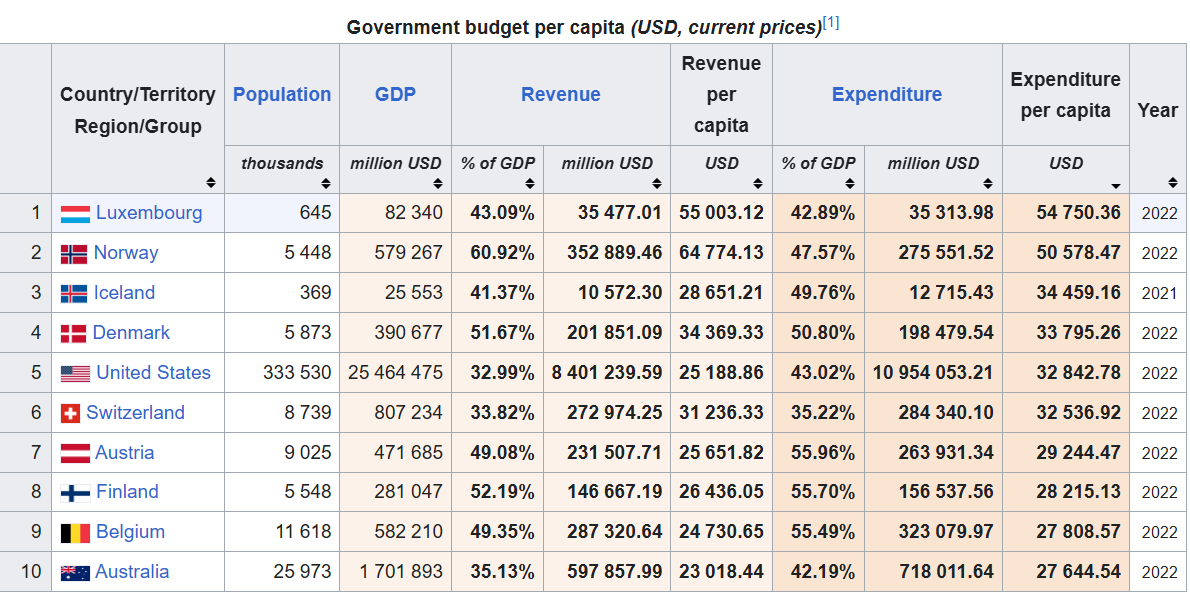This screenshot has width=1190, height=592.
Task: Sort table by Year column arrows
Action: (x=1173, y=183)
